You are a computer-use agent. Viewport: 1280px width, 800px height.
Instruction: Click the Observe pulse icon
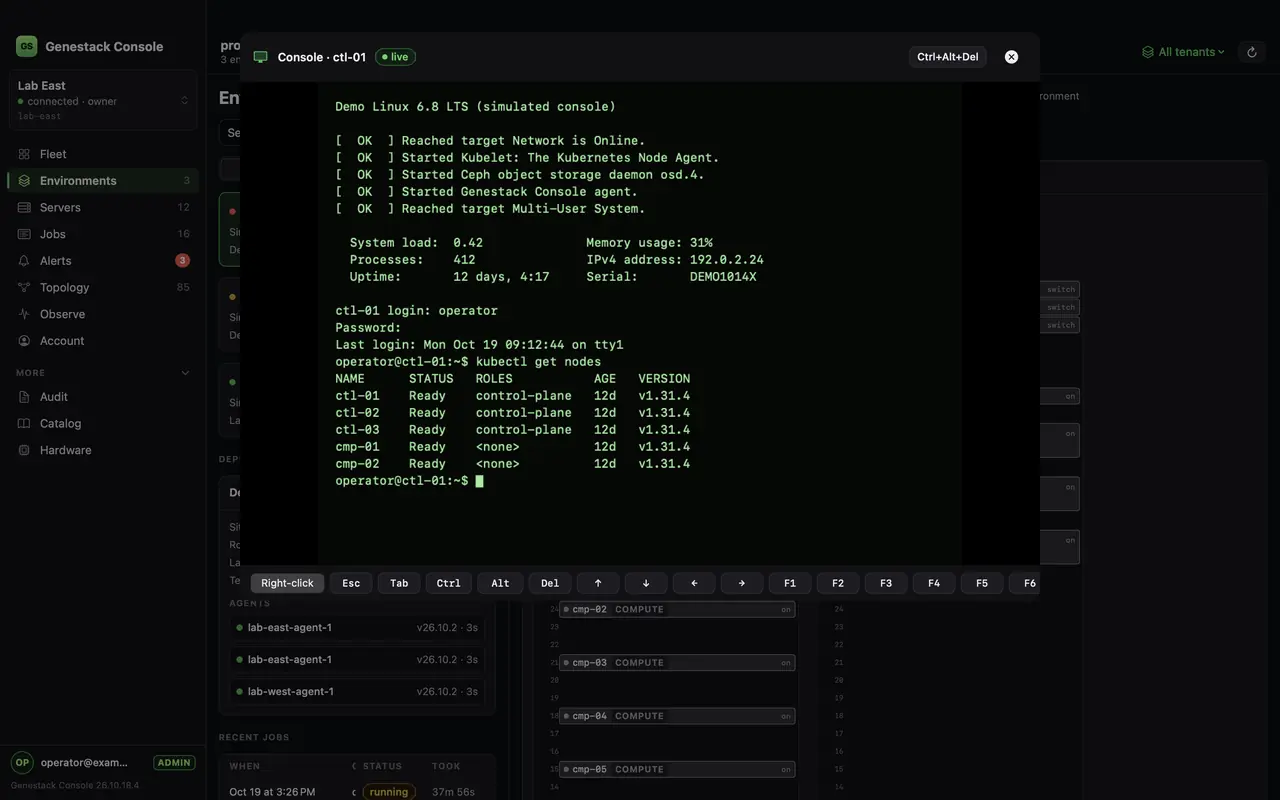(x=24, y=314)
